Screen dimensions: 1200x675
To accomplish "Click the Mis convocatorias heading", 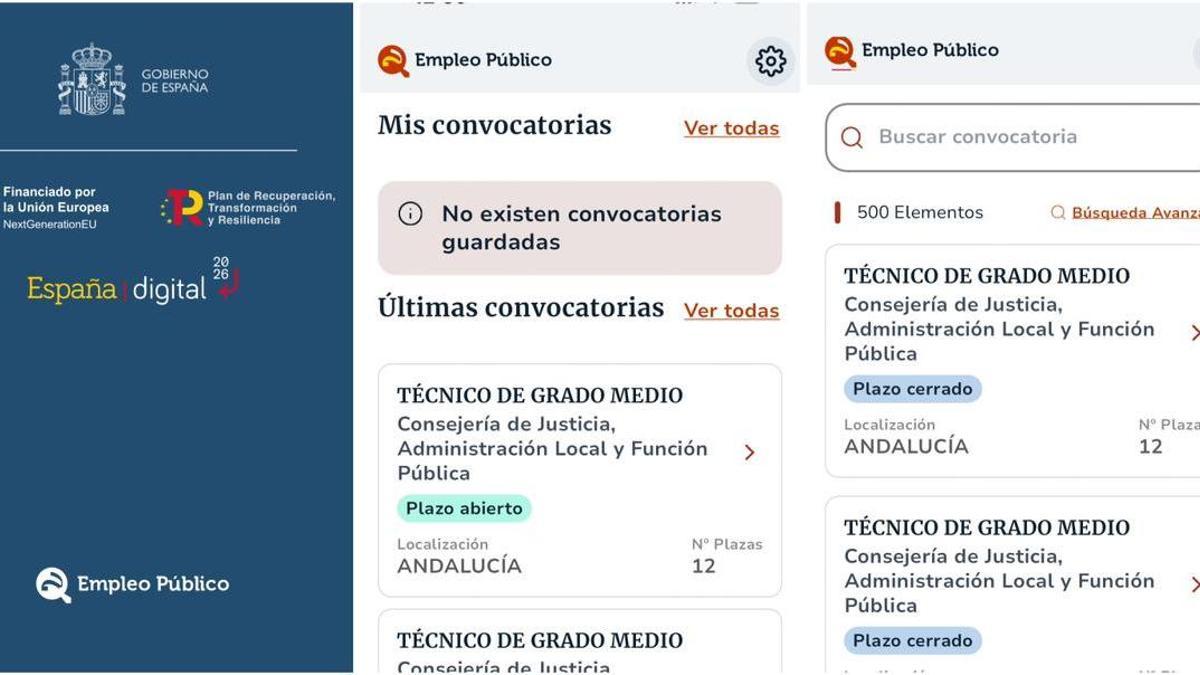I will pos(495,126).
